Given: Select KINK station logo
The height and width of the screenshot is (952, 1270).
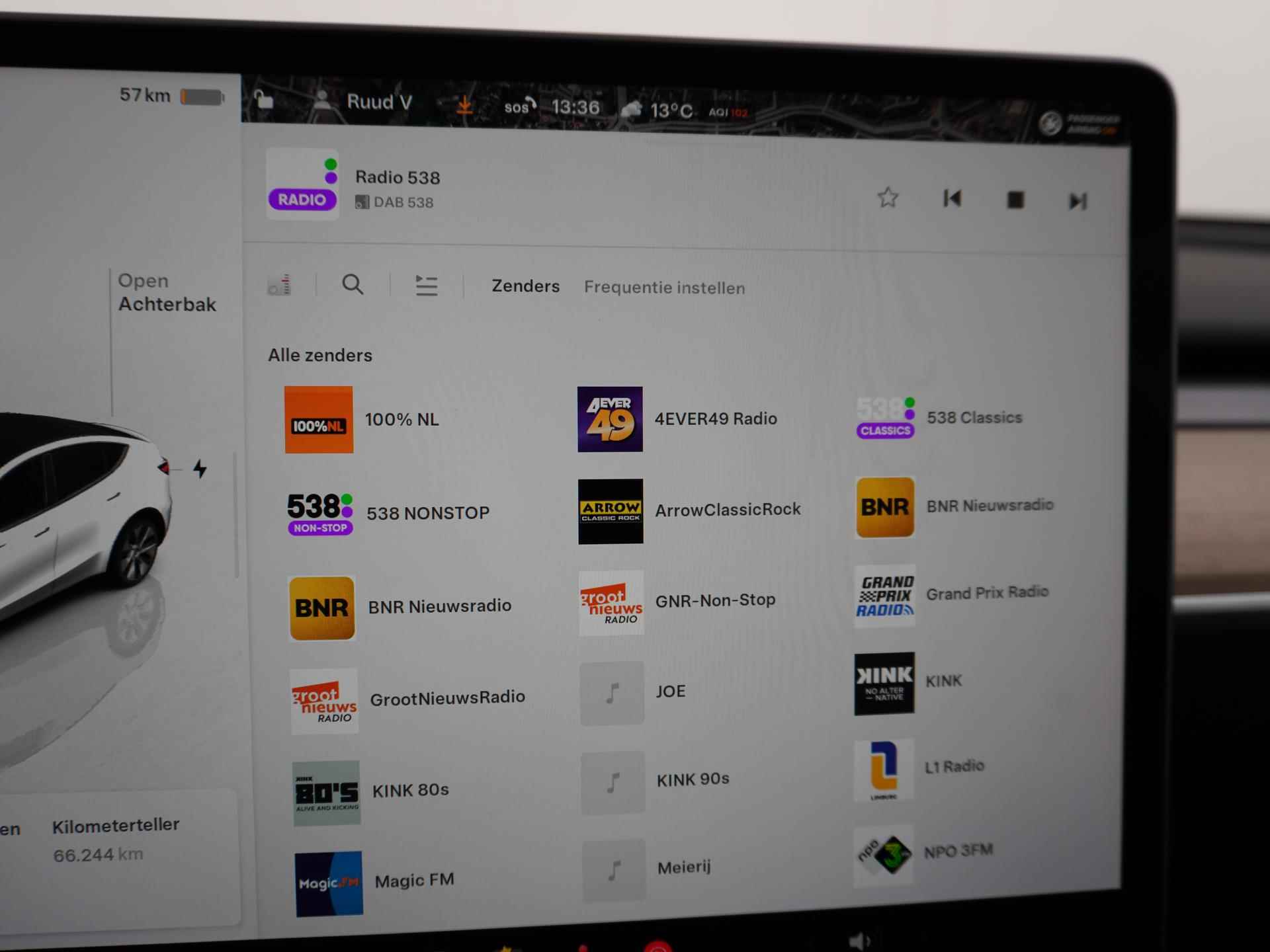Looking at the screenshot, I should click(x=884, y=684).
